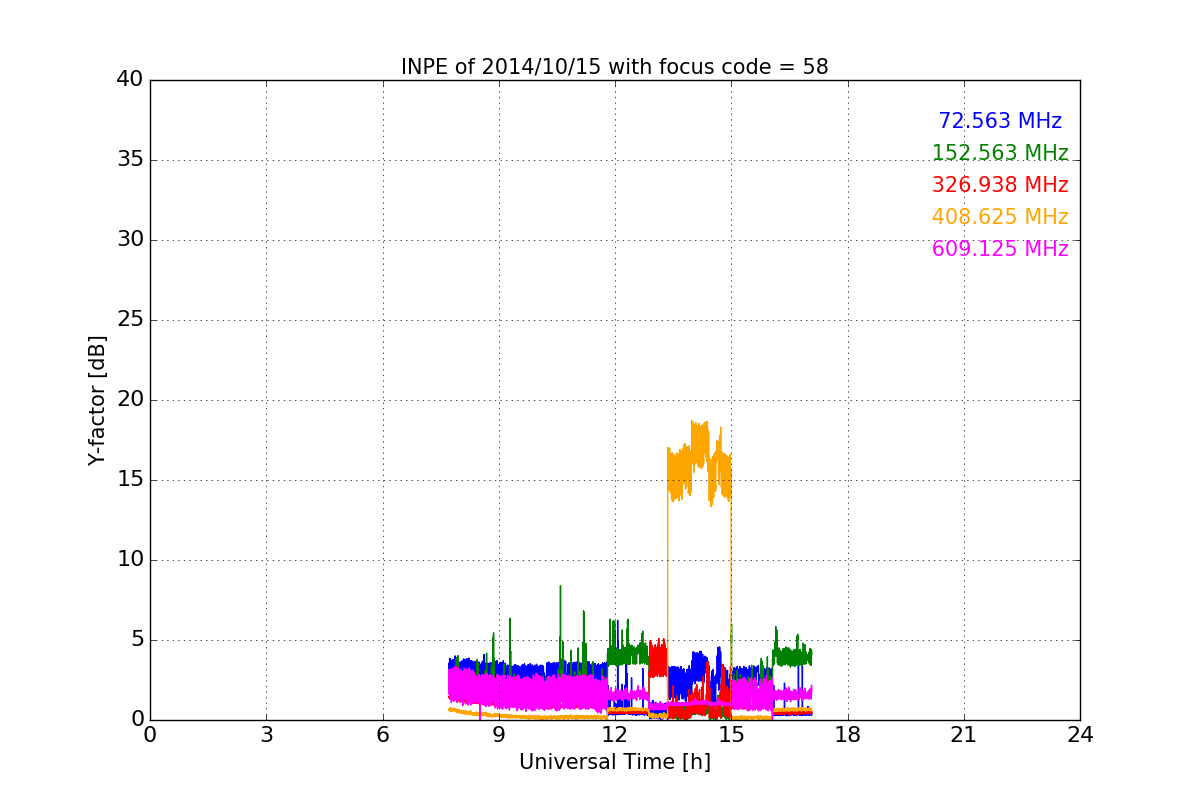This screenshot has height=800, width=1200.
Task: Click the 'Universal Time [h]' axis label
Action: point(615,762)
